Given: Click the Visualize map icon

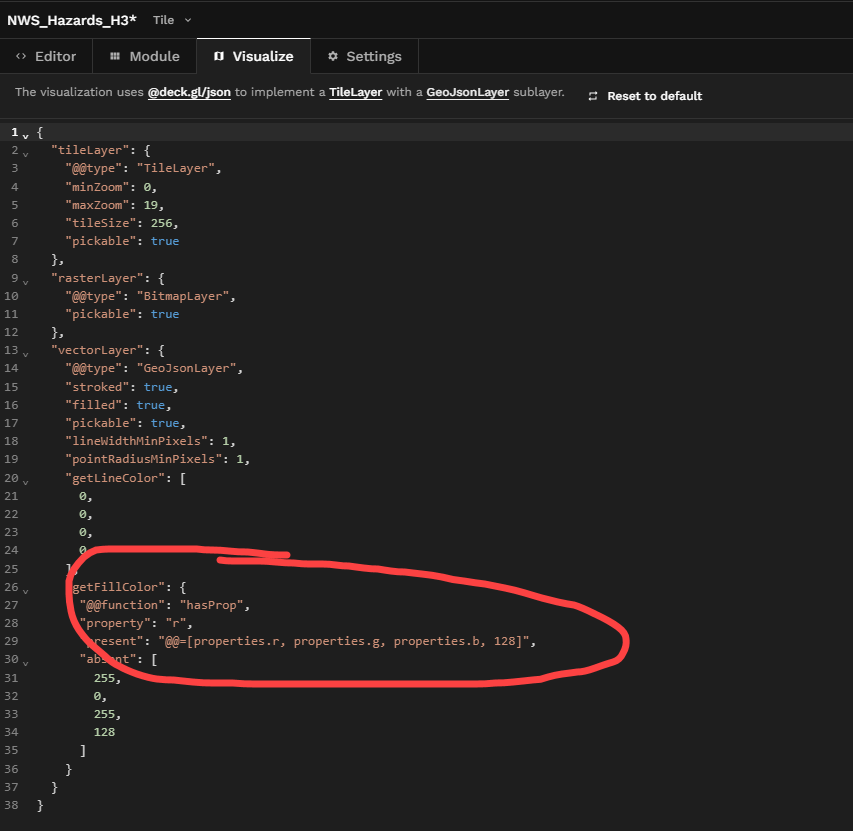Looking at the screenshot, I should point(219,56).
